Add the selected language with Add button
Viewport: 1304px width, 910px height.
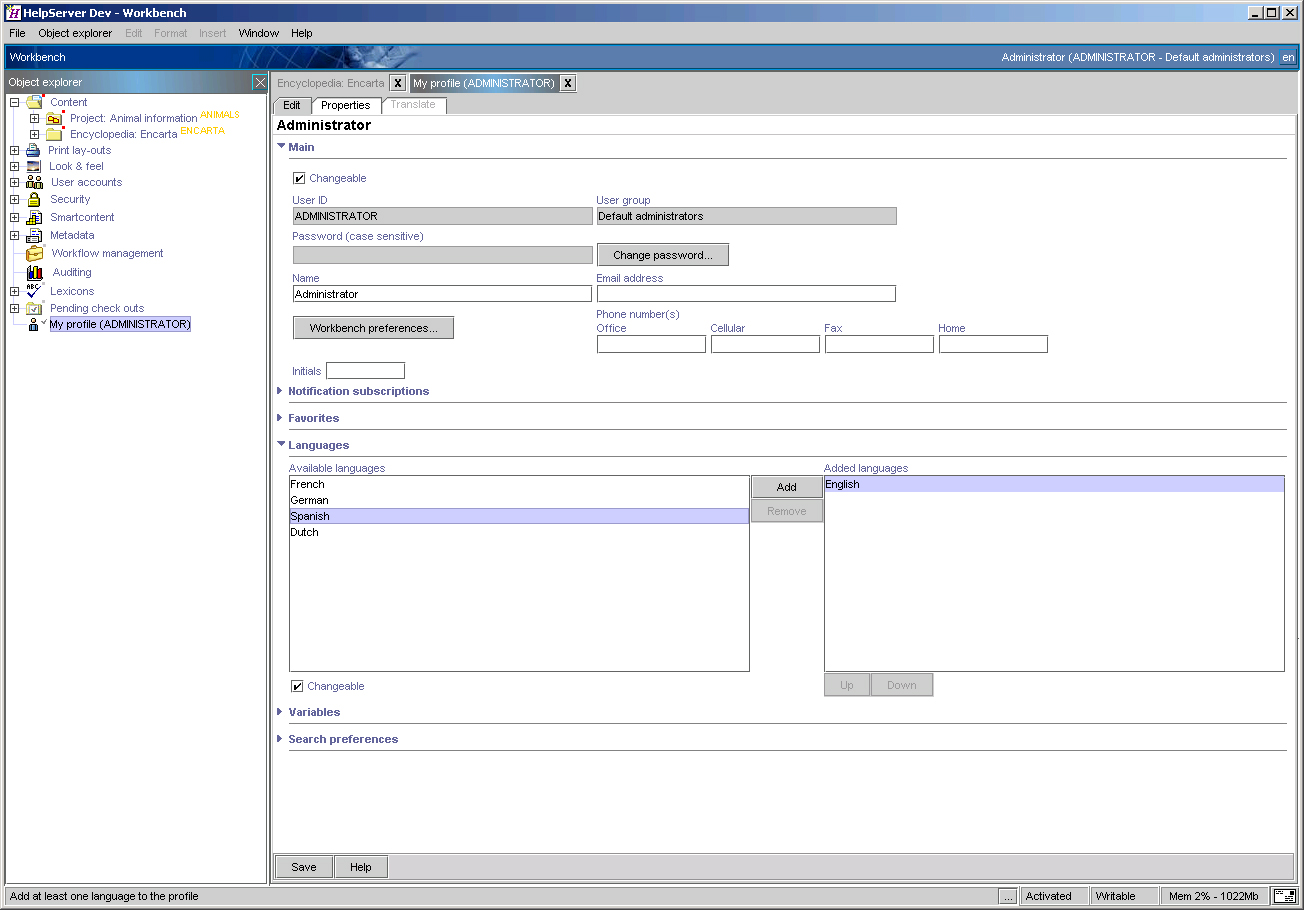(x=786, y=487)
